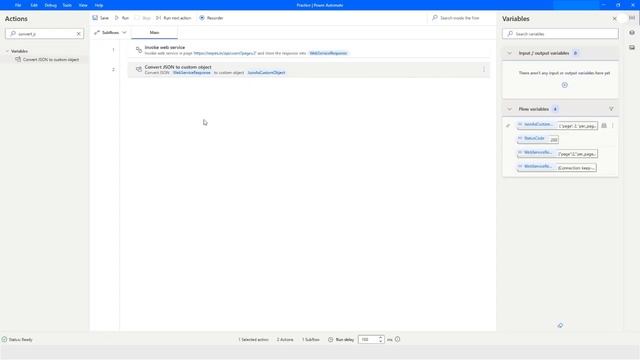Open the Tools menu
Image resolution: width=640 pixels, height=360 pixels.
point(67,5)
